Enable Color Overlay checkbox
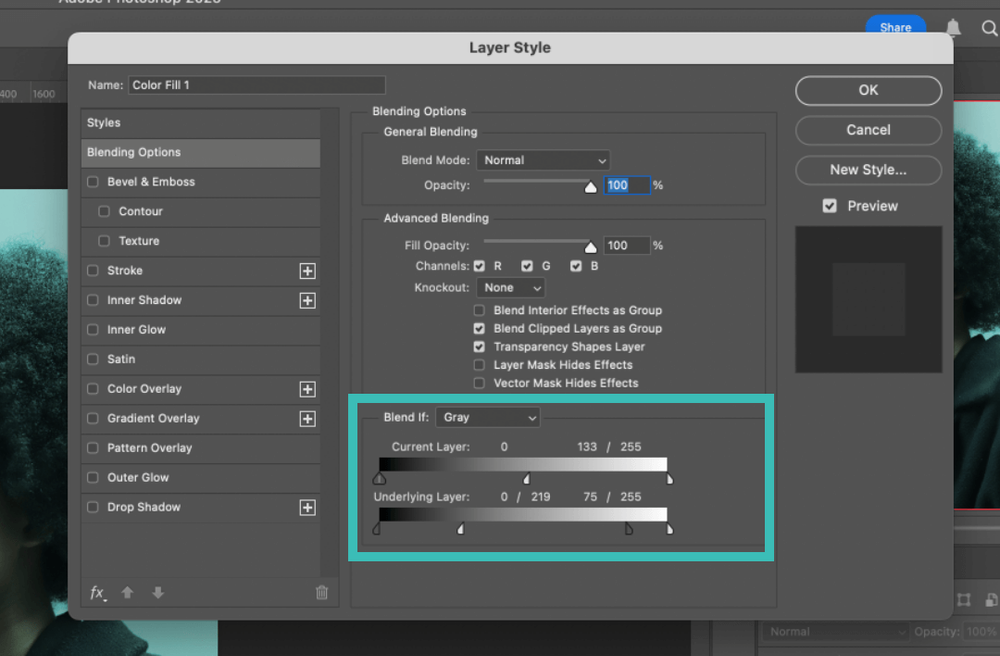This screenshot has height=656, width=1000. [x=92, y=388]
